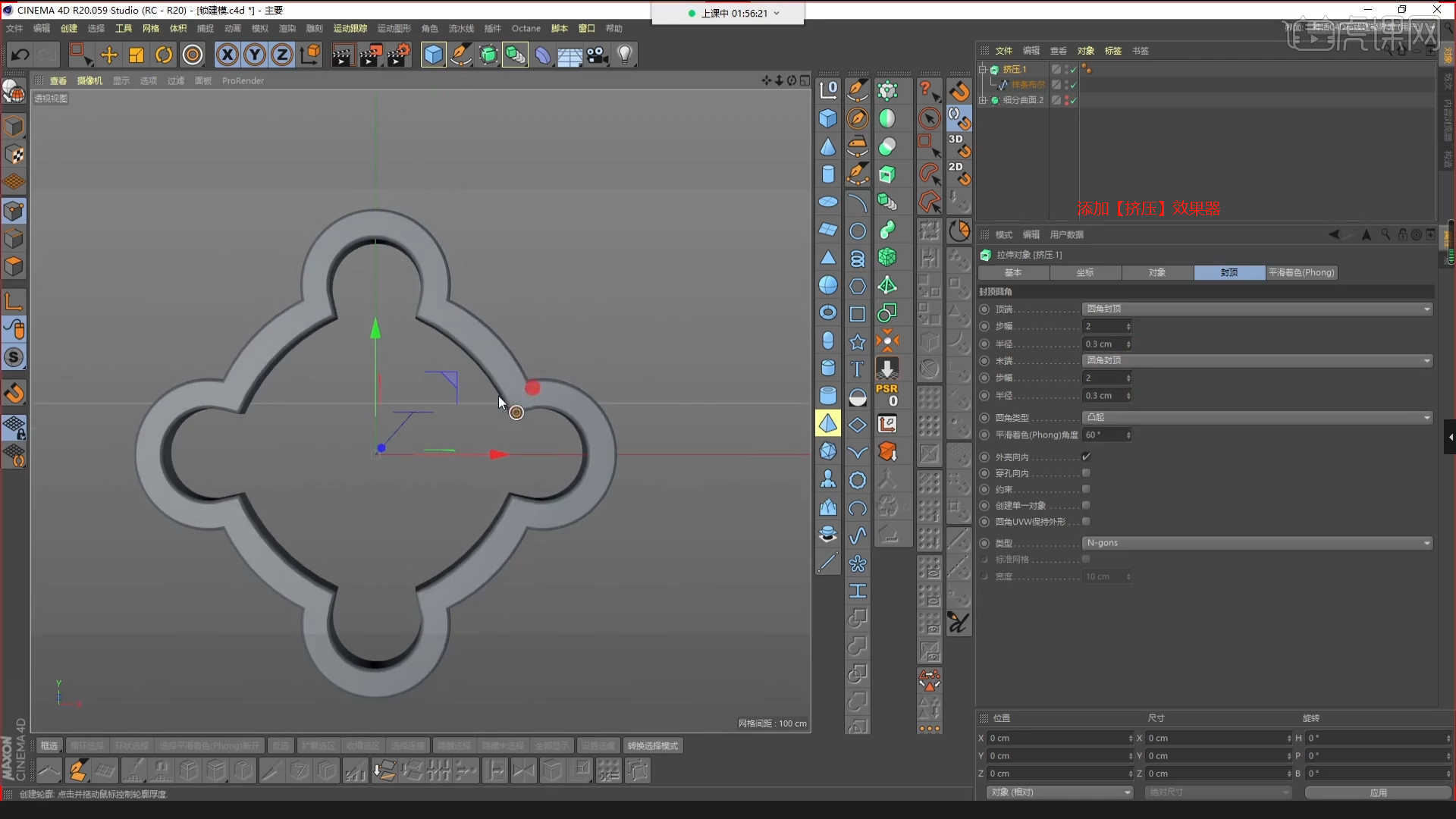Click the 顶端 半径 0.3 cm field

(x=1104, y=344)
